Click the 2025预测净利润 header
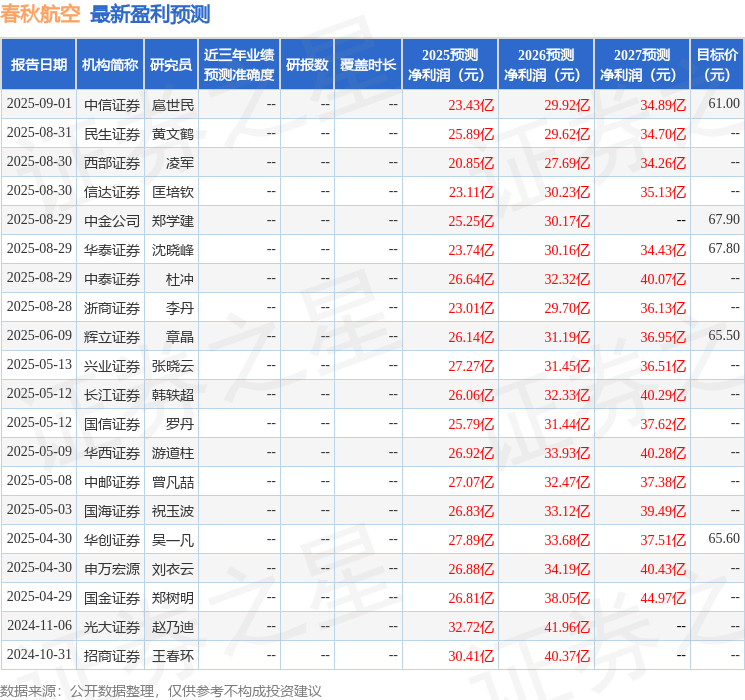 (450, 65)
